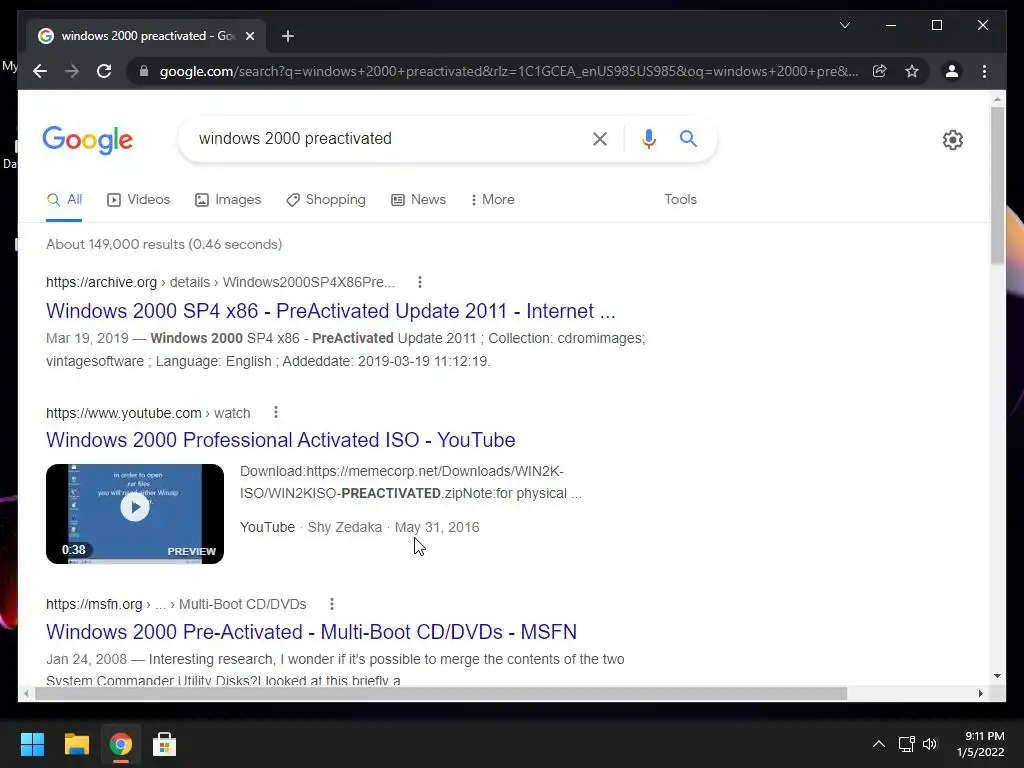Open the tab search dropdown arrow
This screenshot has width=1024, height=768.
click(x=844, y=25)
